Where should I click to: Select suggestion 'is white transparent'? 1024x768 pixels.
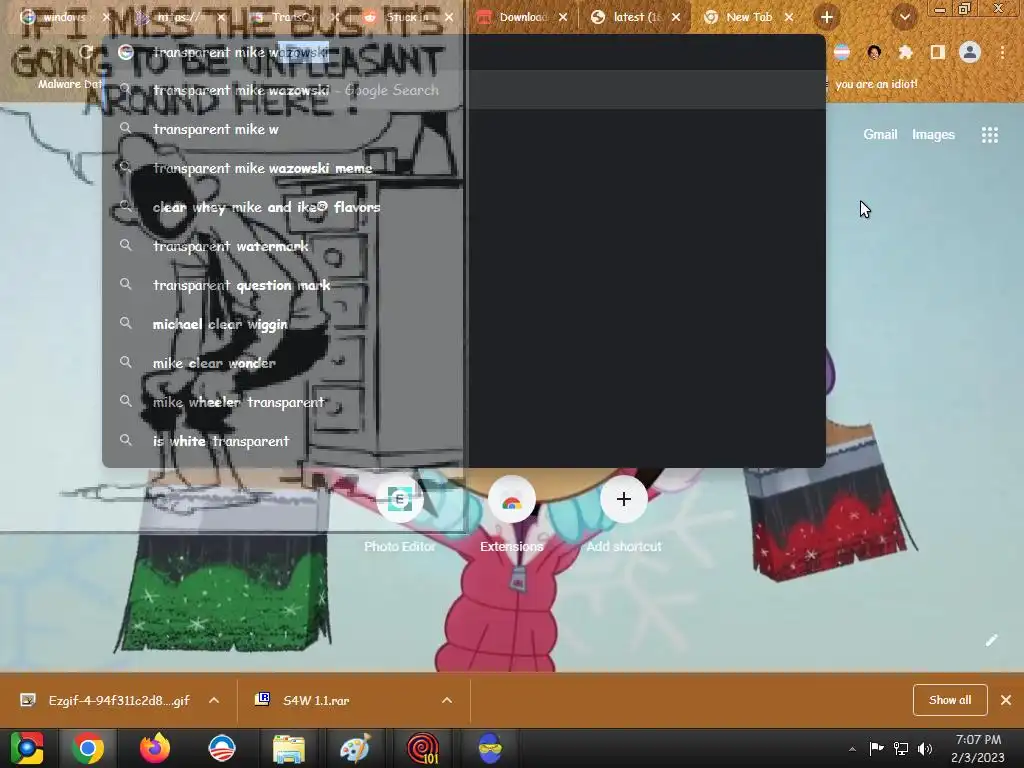click(x=464, y=441)
